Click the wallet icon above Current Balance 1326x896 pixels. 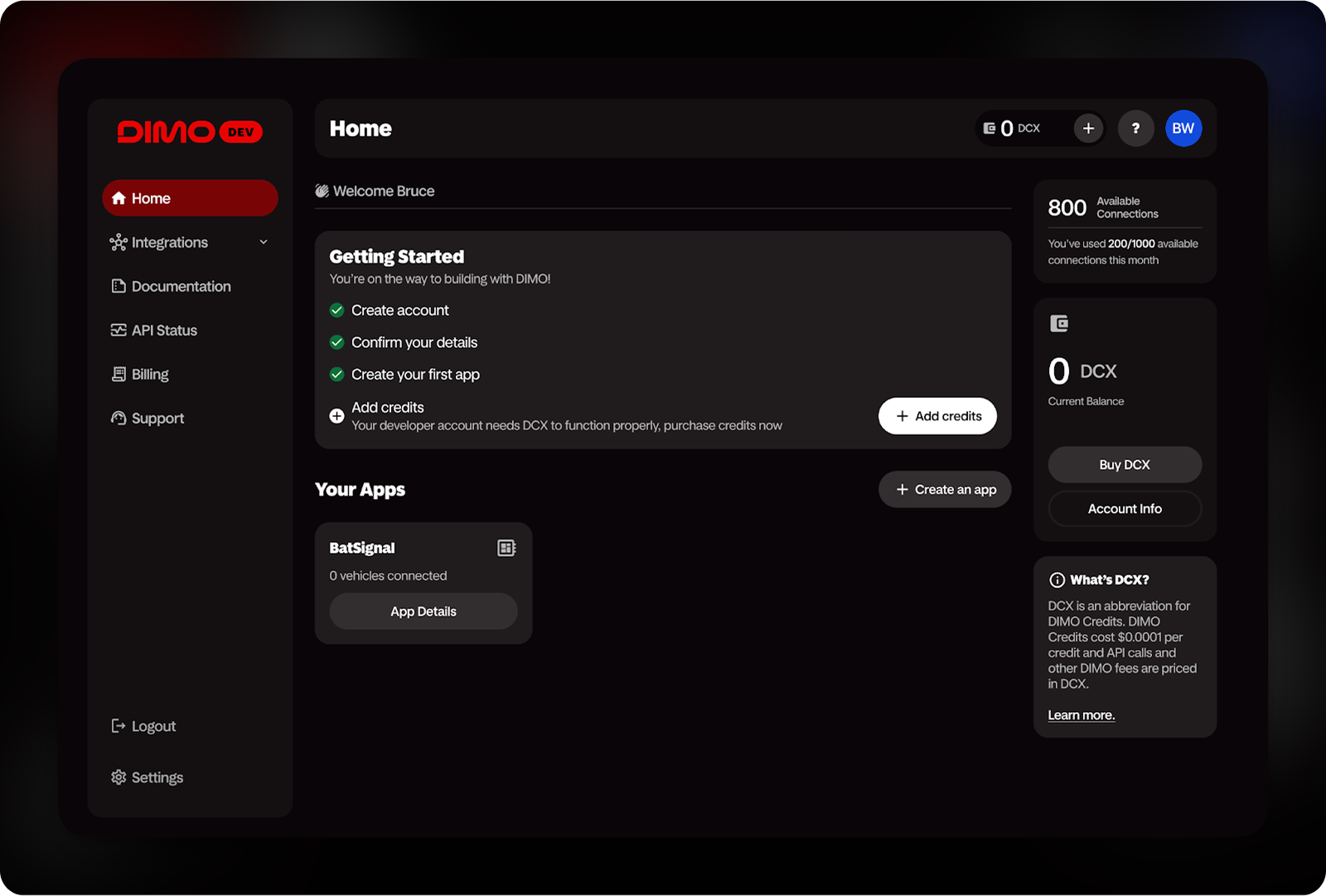pyautogui.click(x=1059, y=323)
